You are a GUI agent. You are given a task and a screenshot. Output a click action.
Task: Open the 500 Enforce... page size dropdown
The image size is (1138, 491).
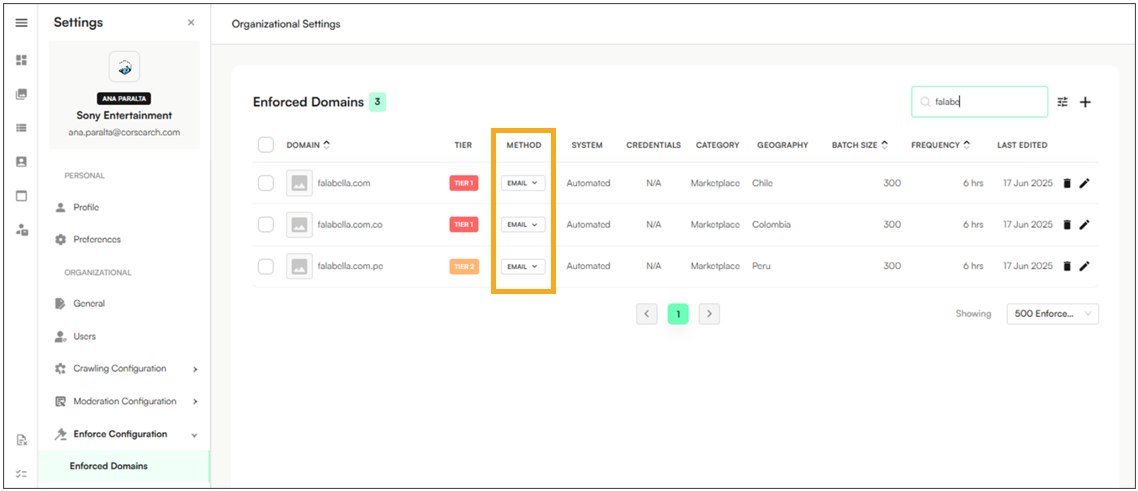(1052, 314)
